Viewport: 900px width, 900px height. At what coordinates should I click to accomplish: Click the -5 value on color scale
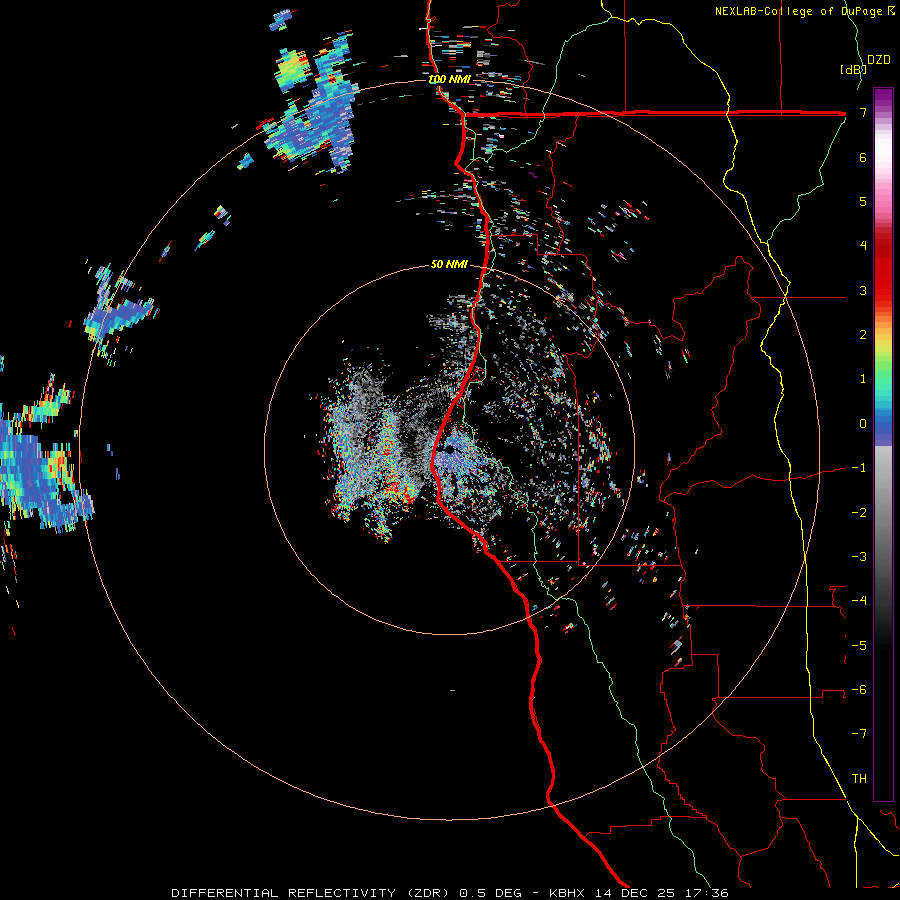click(859, 646)
